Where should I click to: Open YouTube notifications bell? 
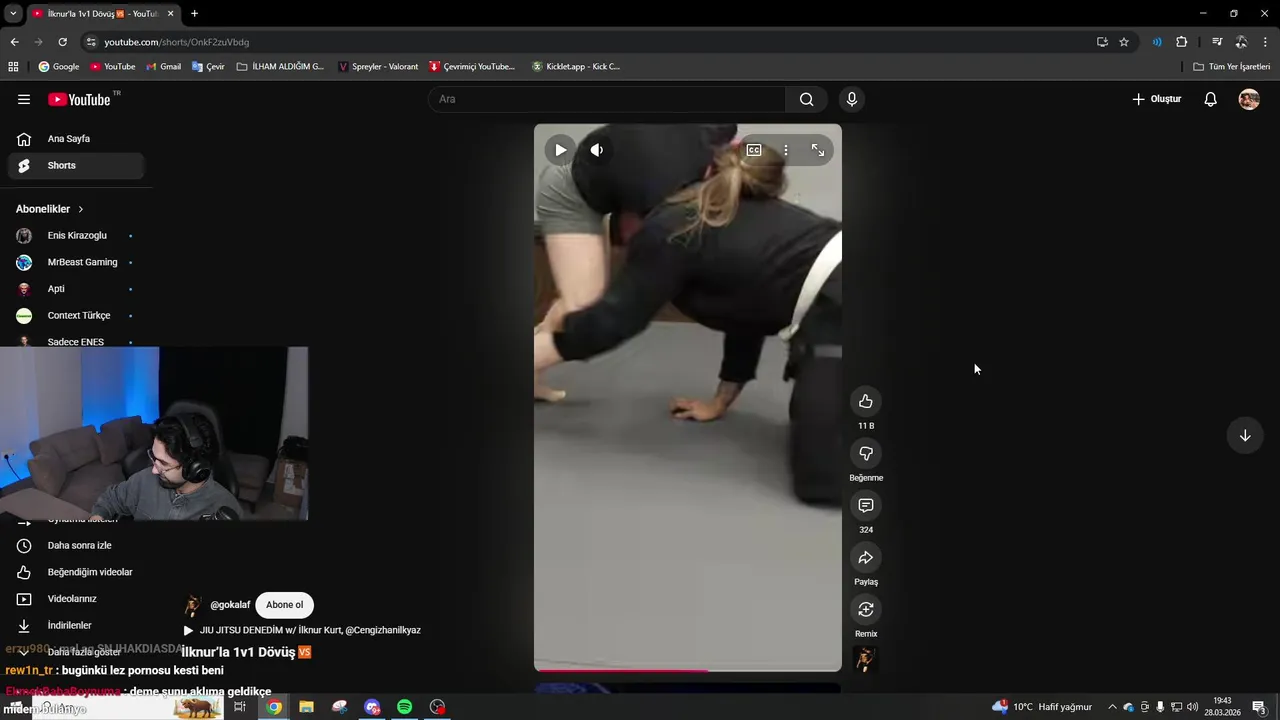pos(1210,99)
